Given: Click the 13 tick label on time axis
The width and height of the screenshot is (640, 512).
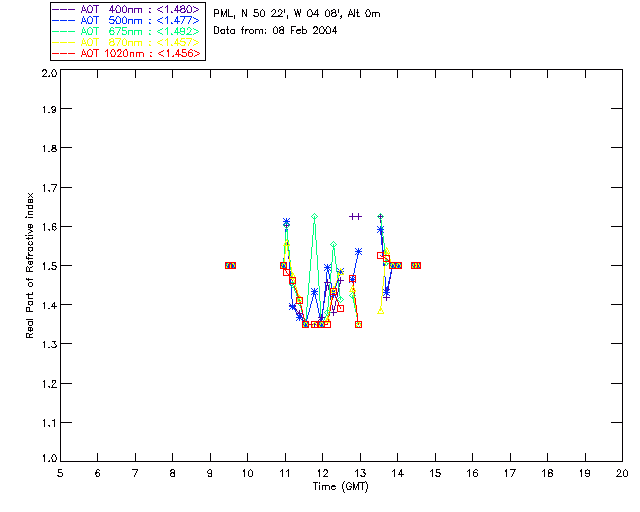Looking at the screenshot, I should click(360, 474).
